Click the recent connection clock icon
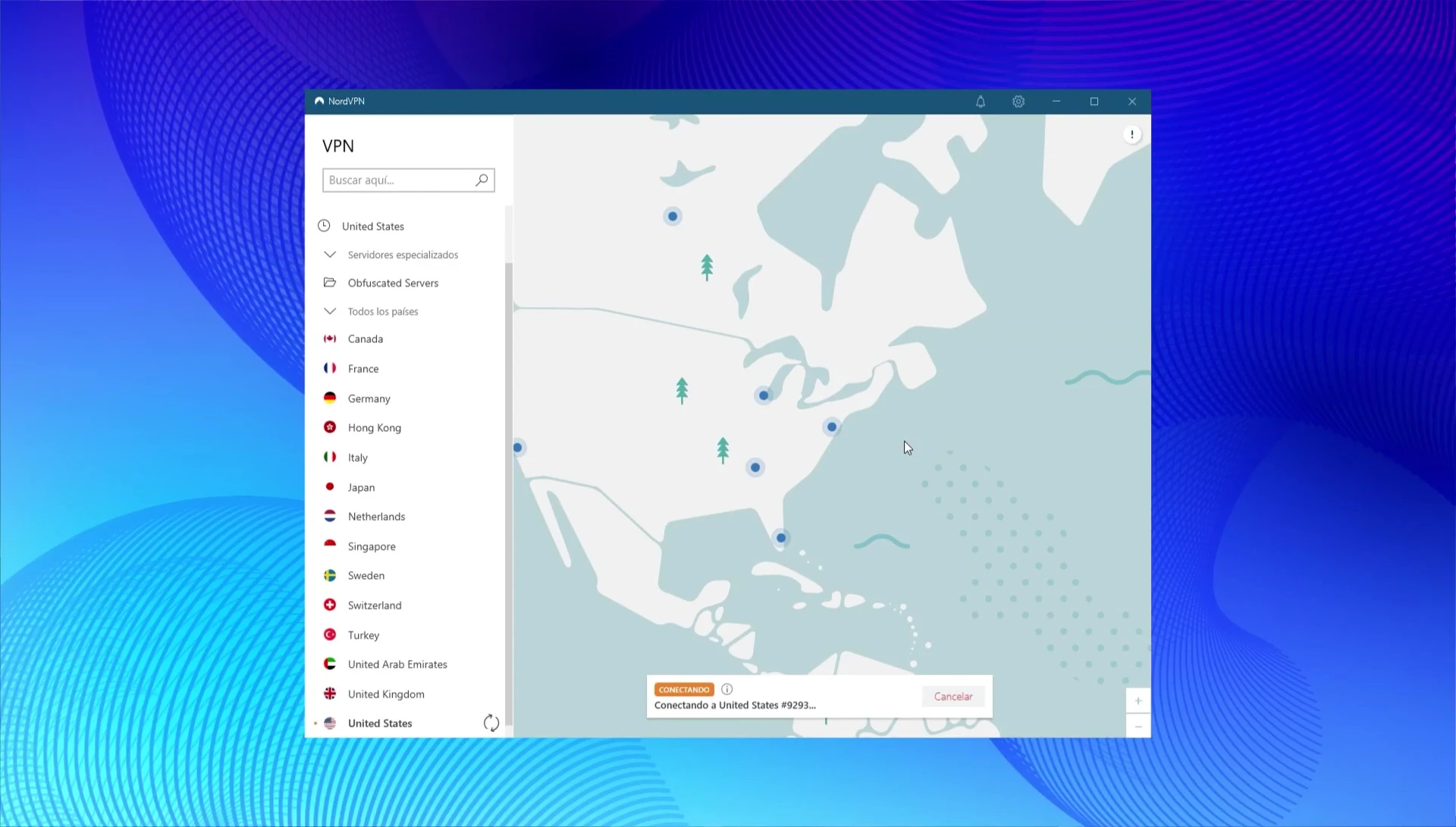Image resolution: width=1456 pixels, height=827 pixels. tap(324, 225)
